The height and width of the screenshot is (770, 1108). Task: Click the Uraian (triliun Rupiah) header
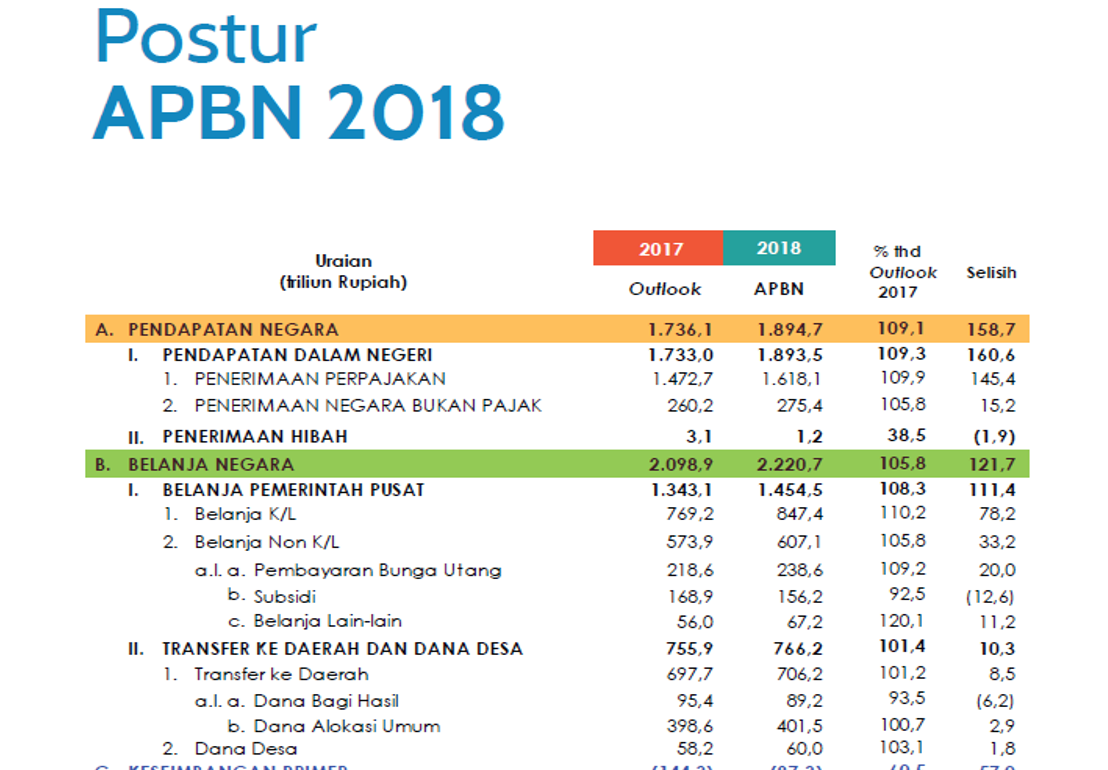click(343, 271)
